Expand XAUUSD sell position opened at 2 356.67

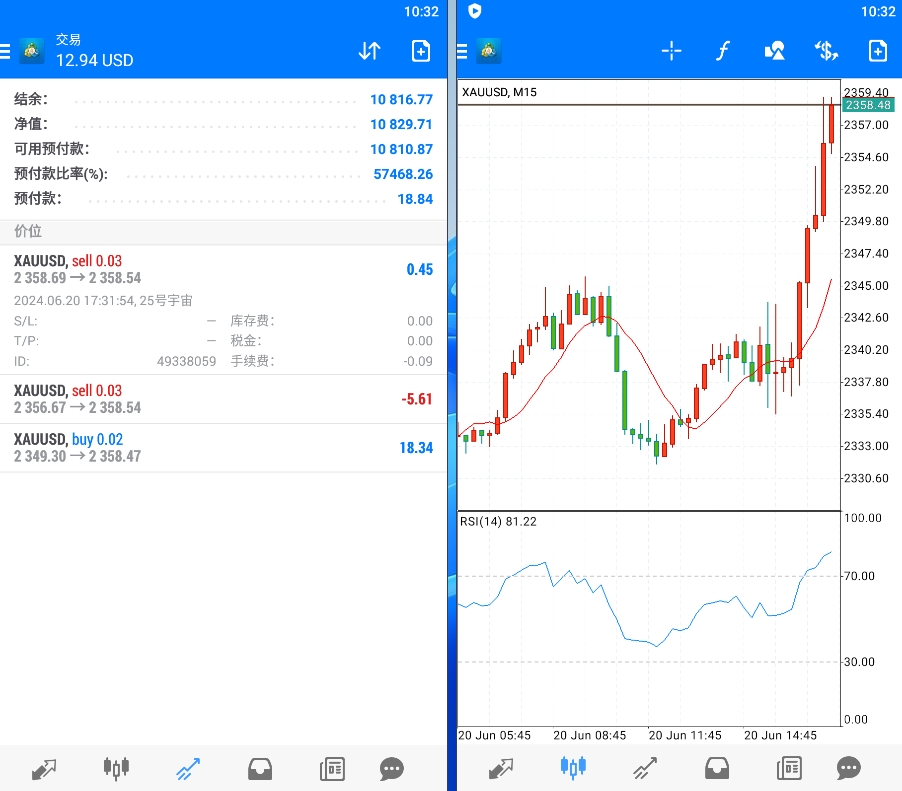tap(223, 399)
